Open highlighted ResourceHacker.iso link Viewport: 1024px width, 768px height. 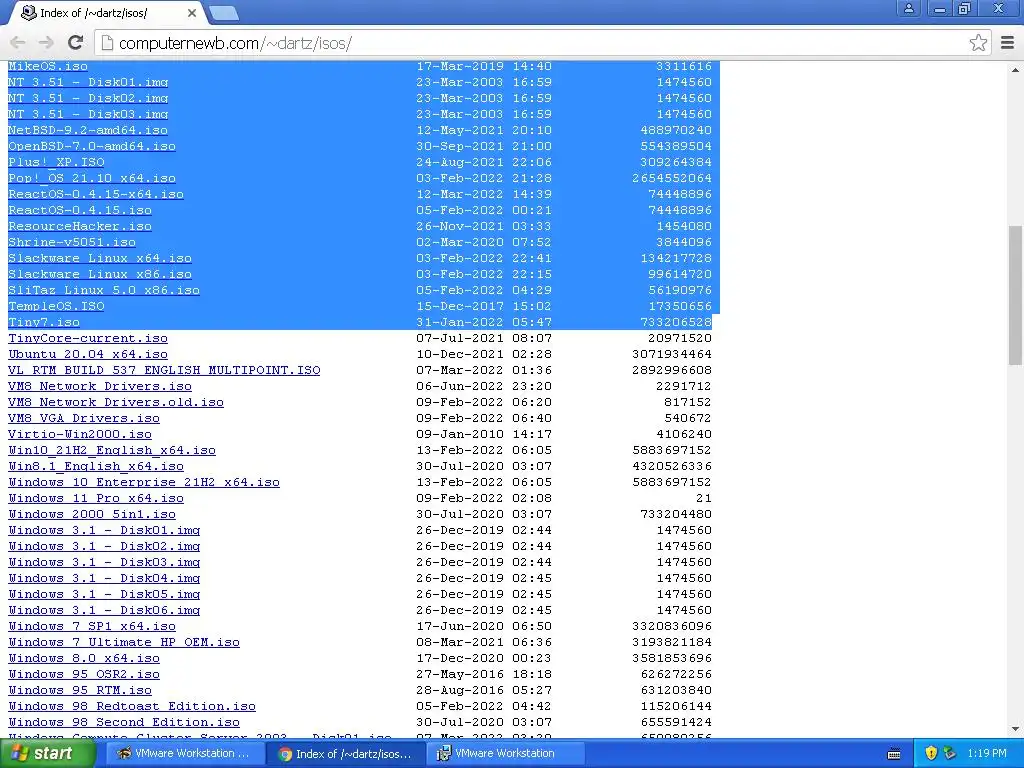pyautogui.click(x=80, y=226)
